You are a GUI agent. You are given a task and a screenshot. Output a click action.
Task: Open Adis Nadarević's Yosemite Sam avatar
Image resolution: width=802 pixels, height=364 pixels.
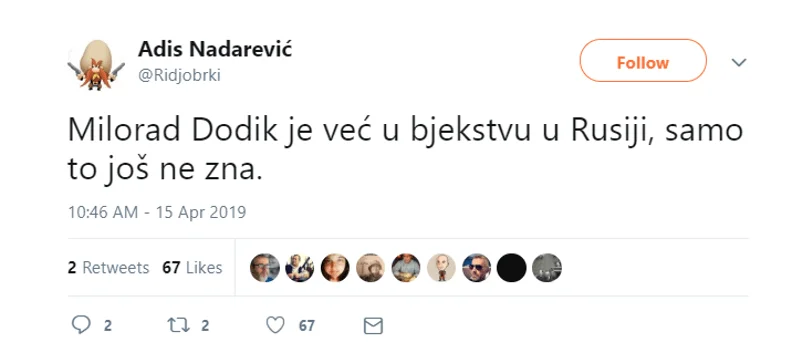(x=96, y=65)
